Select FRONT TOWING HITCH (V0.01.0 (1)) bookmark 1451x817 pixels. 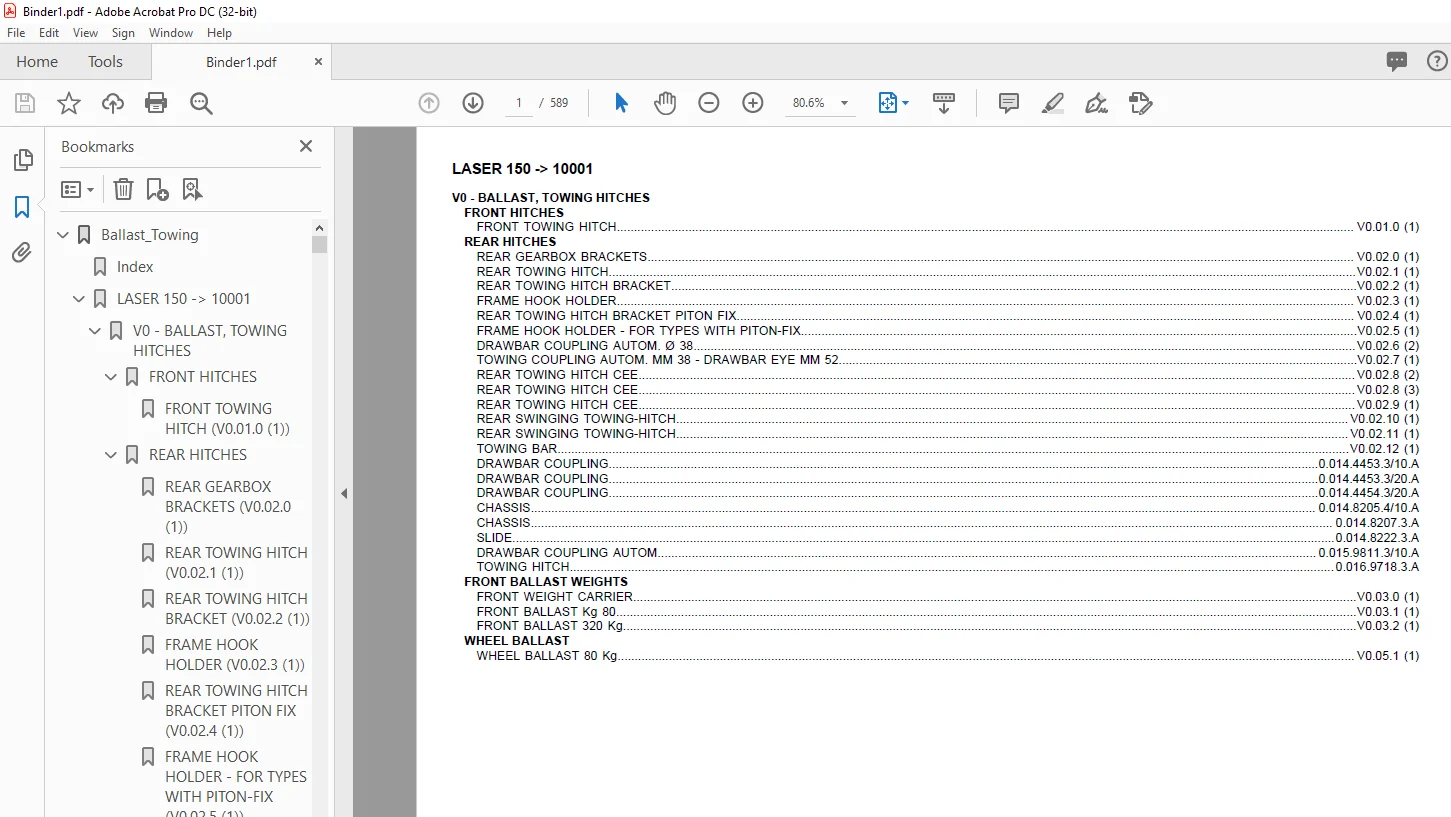pyautogui.click(x=227, y=418)
